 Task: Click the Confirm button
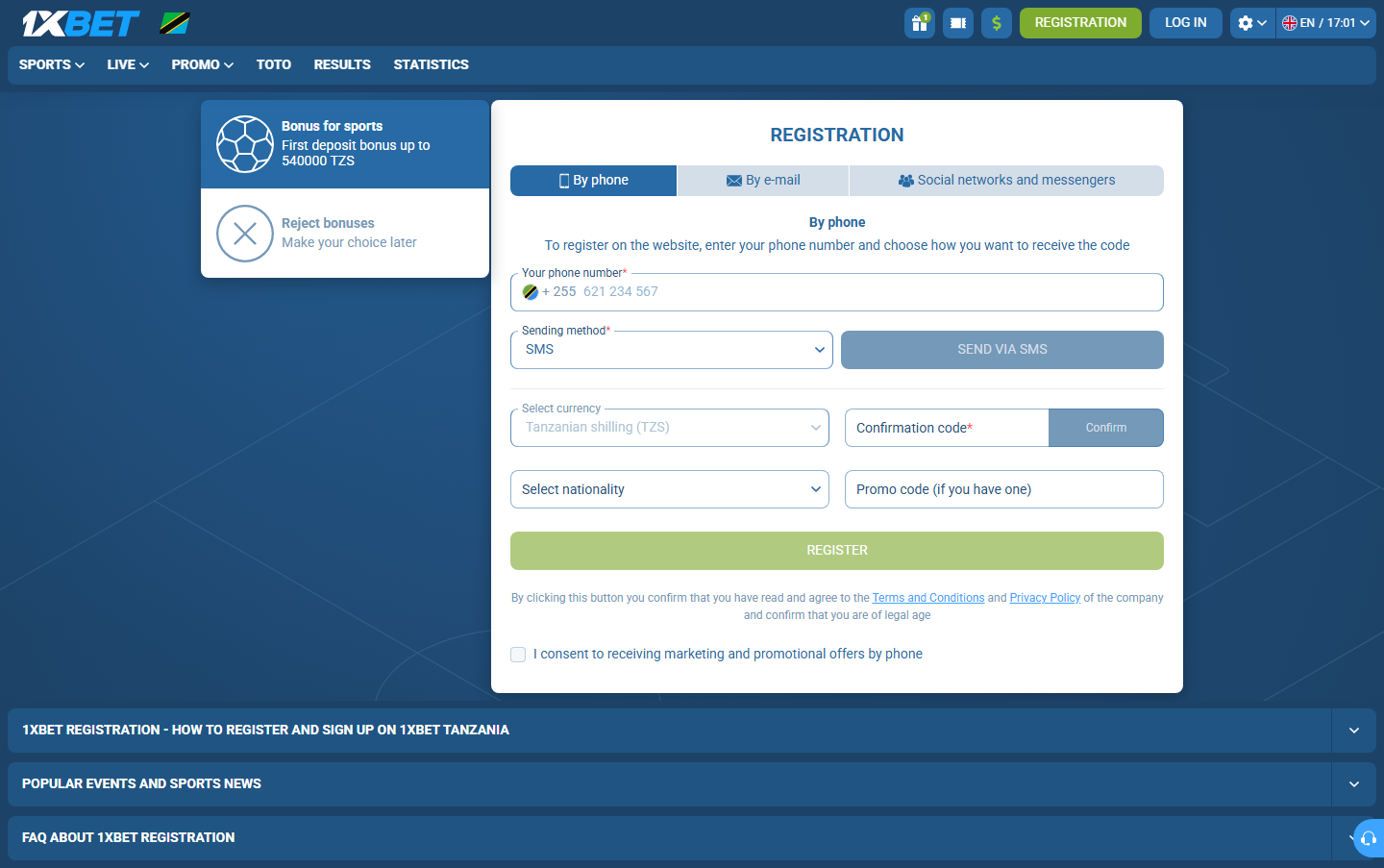[1106, 428]
